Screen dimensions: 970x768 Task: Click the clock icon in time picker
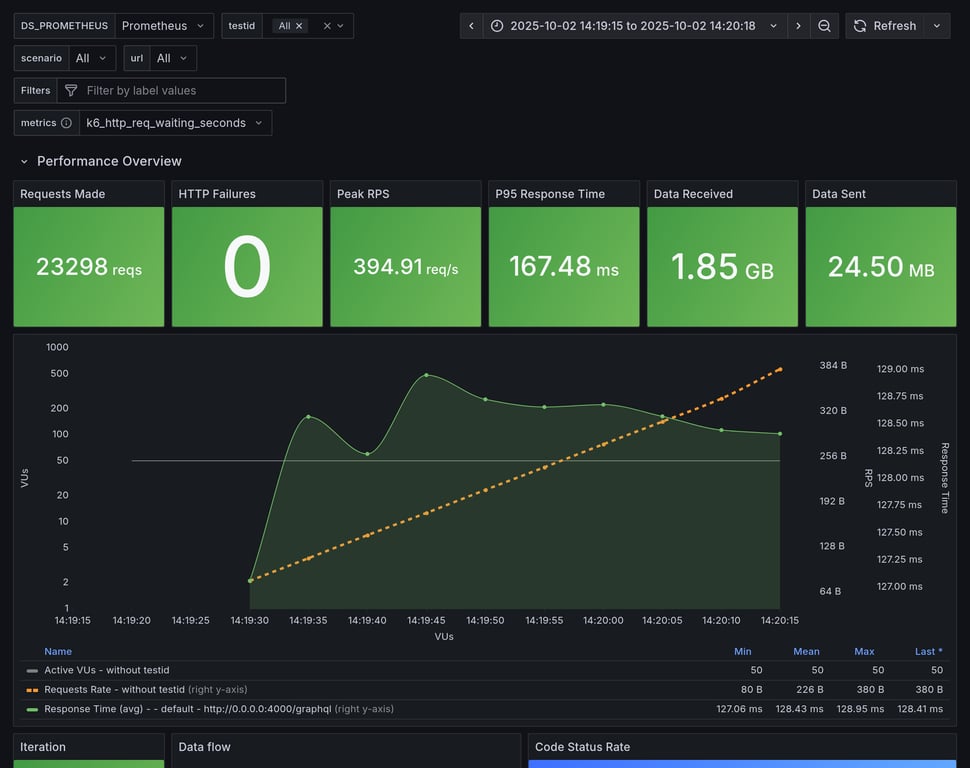click(x=497, y=26)
